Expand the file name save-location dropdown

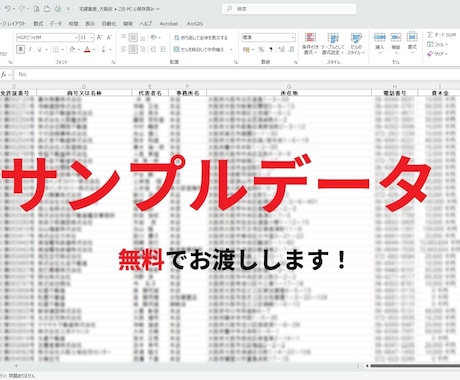point(158,9)
